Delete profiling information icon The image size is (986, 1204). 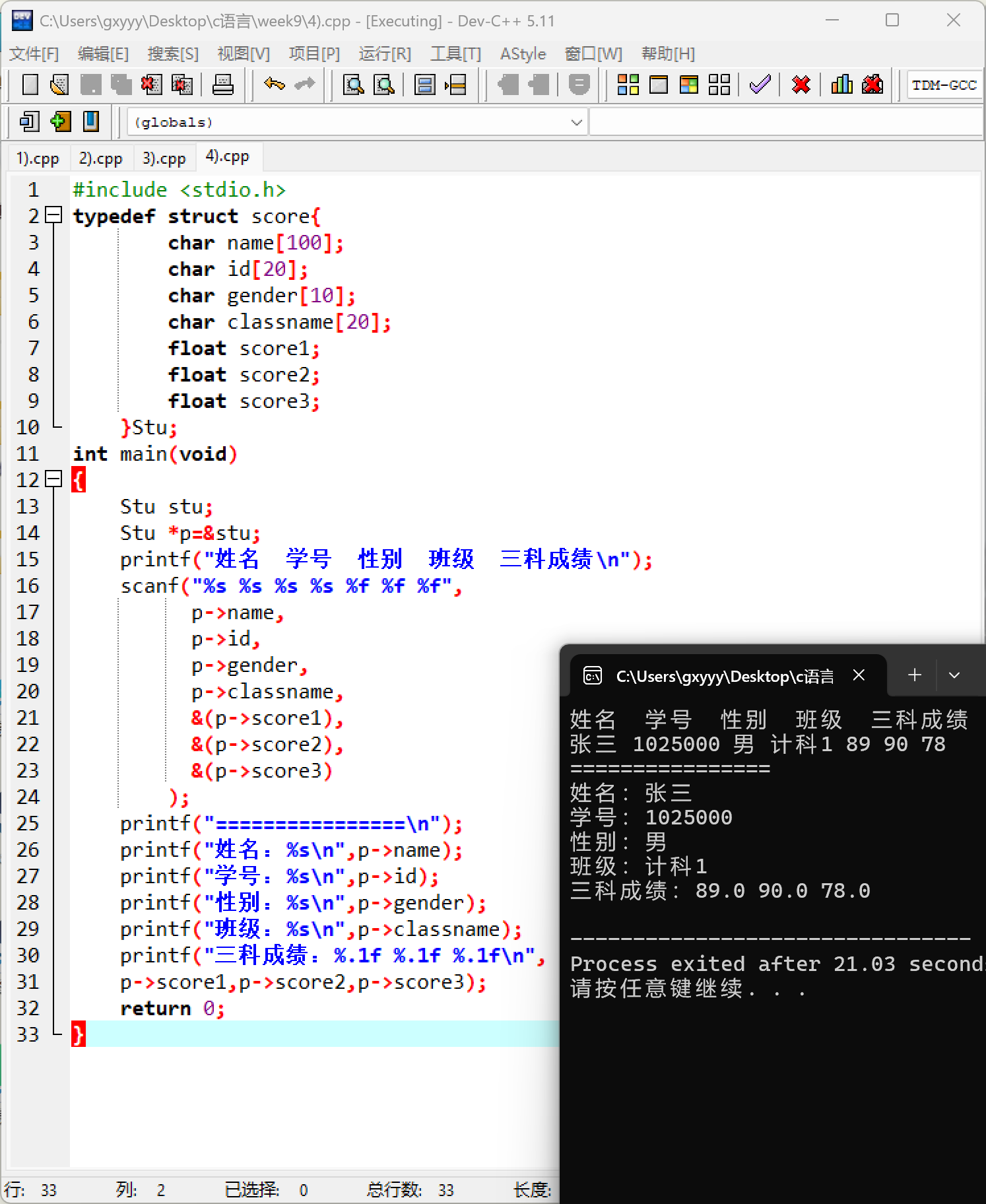point(872,84)
